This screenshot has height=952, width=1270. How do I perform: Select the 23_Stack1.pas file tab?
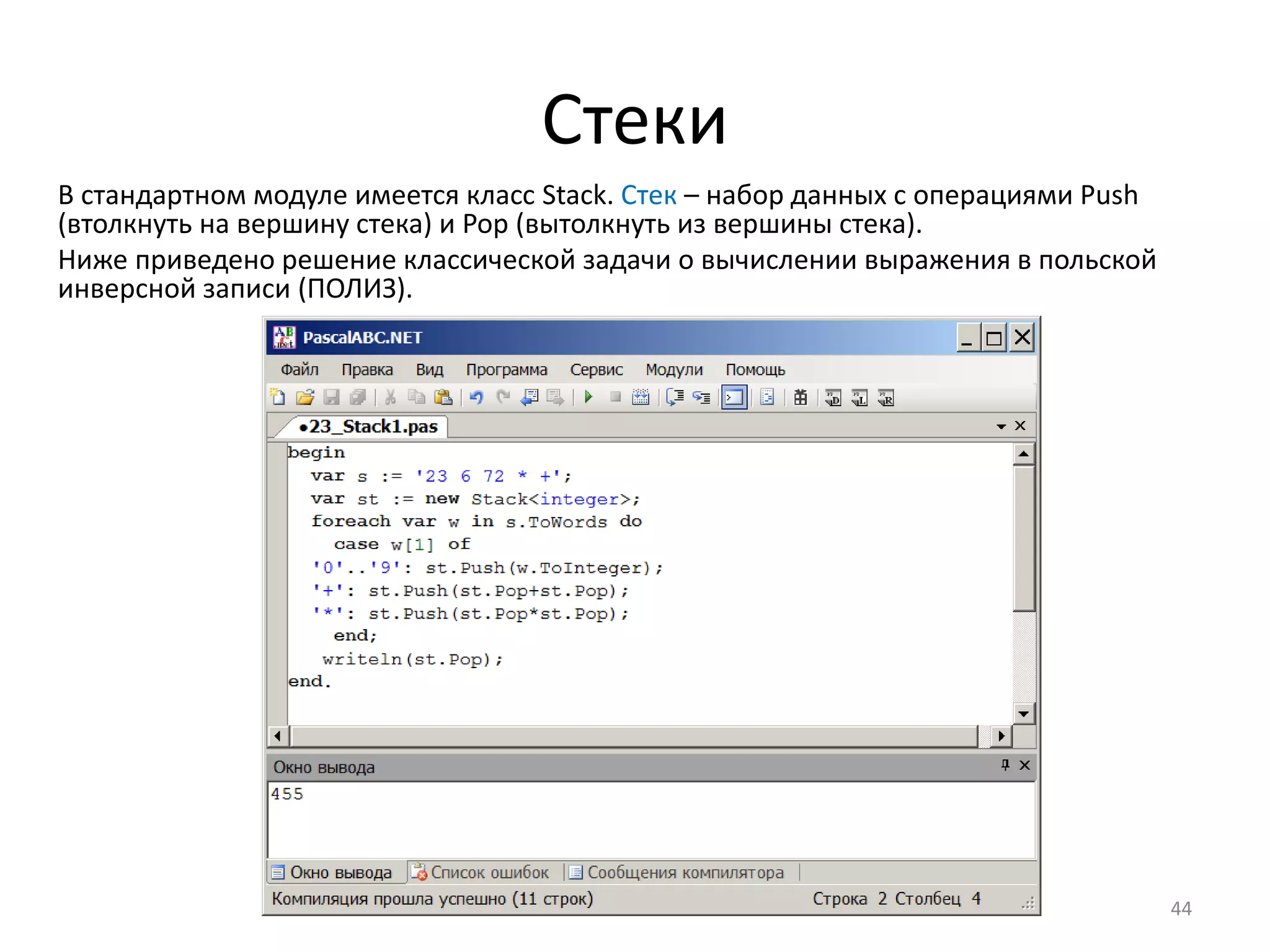tap(368, 427)
